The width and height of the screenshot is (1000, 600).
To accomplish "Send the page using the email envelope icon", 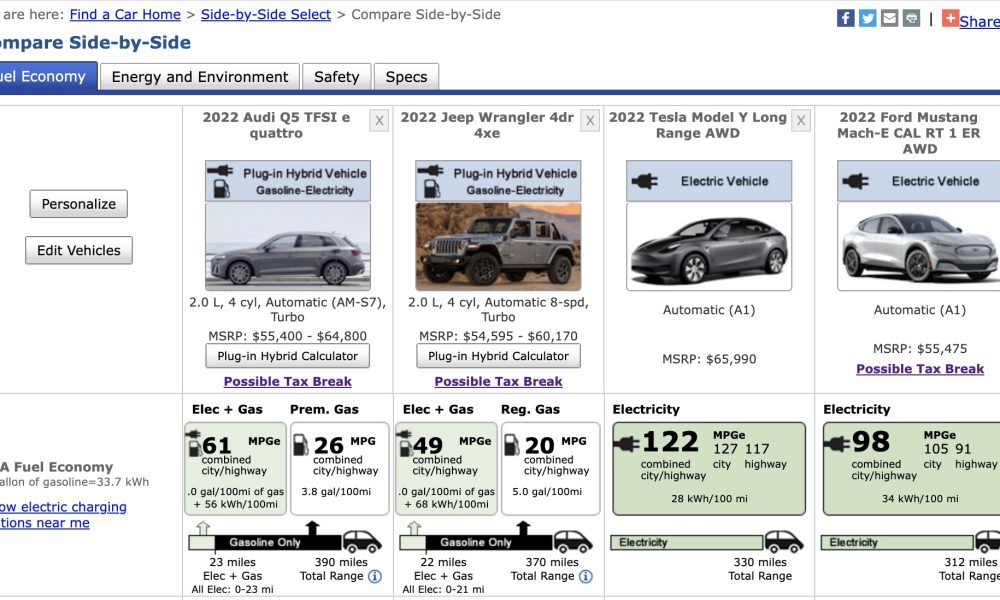I will (x=889, y=18).
